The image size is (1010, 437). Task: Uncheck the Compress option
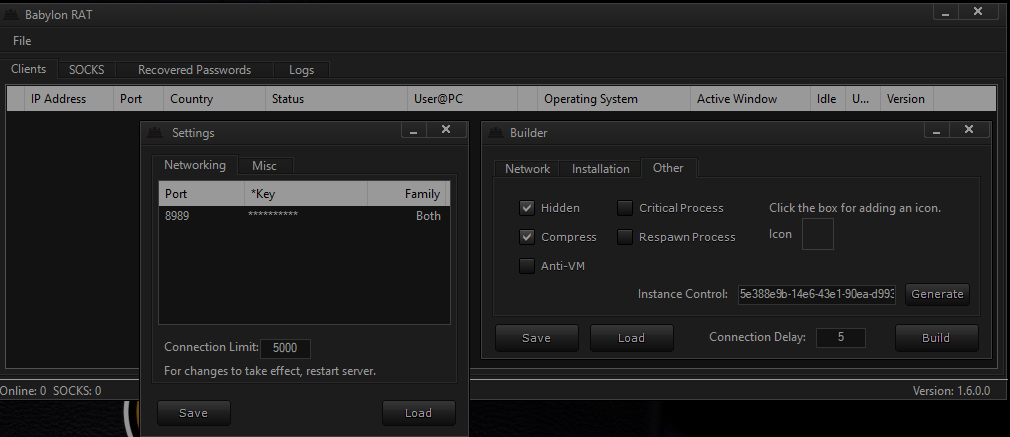tap(527, 237)
